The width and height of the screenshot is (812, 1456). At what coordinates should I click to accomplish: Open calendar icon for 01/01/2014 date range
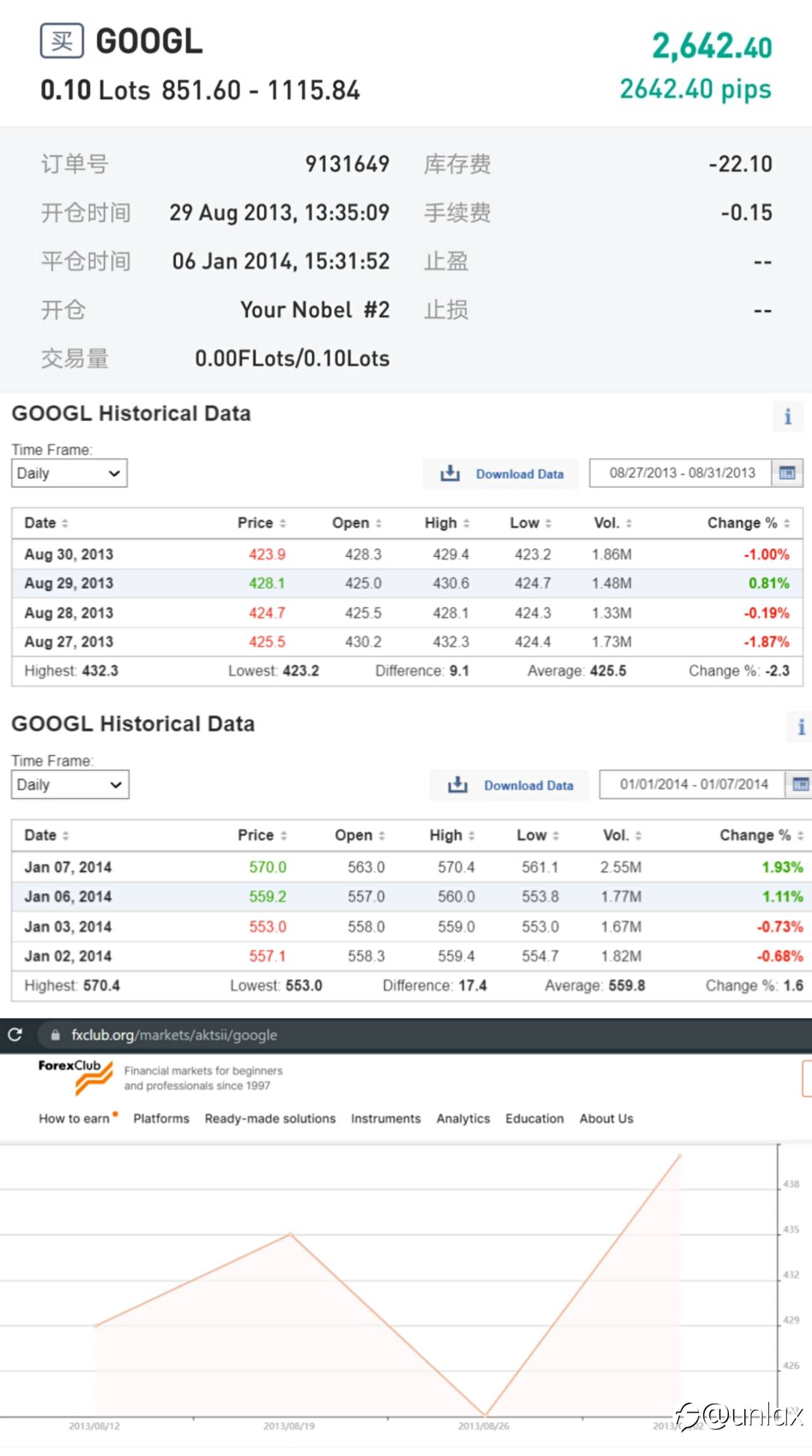[799, 784]
